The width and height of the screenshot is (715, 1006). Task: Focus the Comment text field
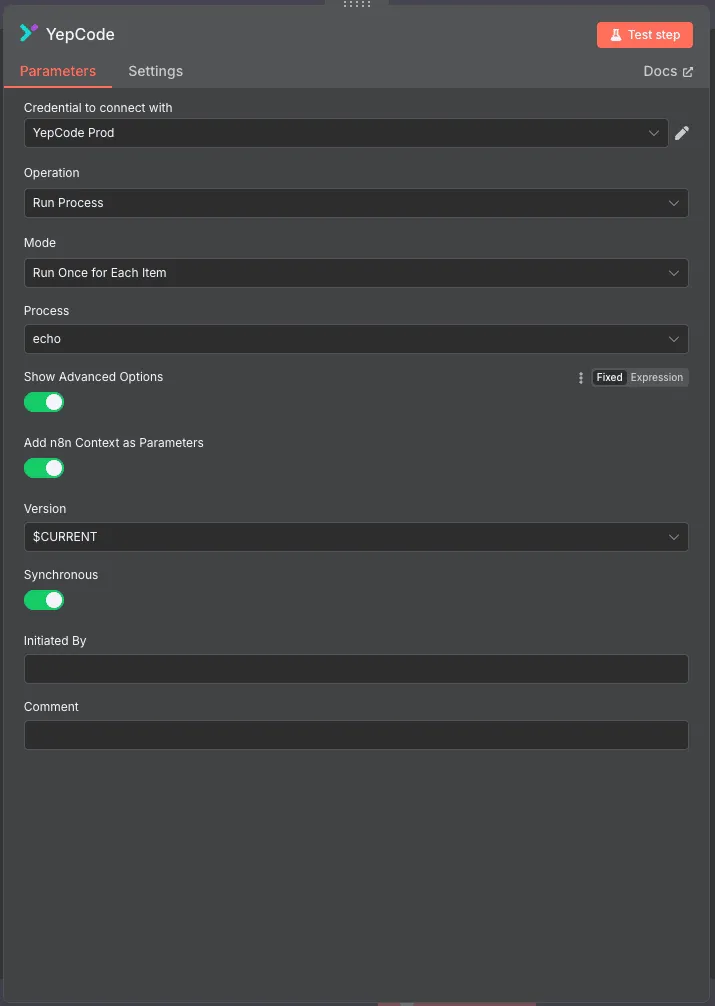[x=356, y=735]
